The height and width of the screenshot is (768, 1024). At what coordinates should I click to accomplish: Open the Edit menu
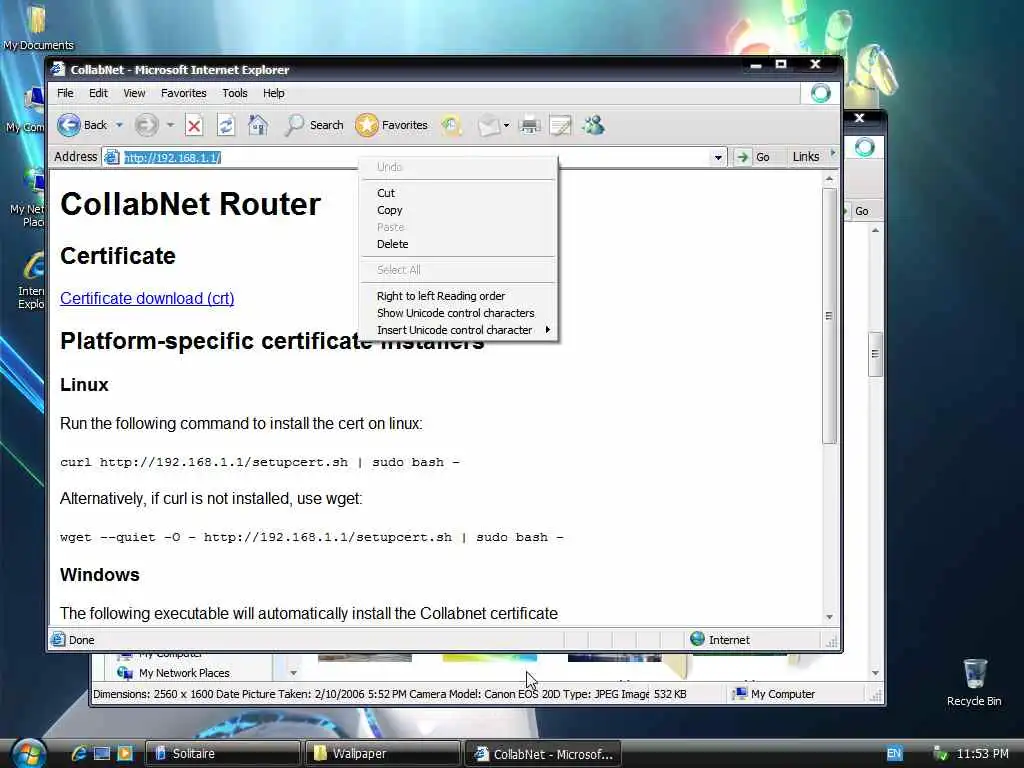(x=99, y=93)
